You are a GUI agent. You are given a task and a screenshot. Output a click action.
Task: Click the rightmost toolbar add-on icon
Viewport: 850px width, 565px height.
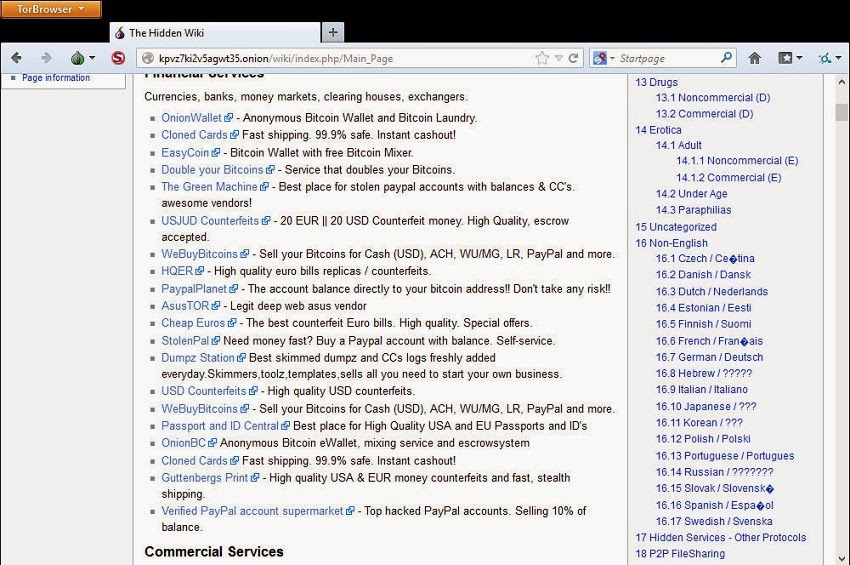tap(825, 58)
